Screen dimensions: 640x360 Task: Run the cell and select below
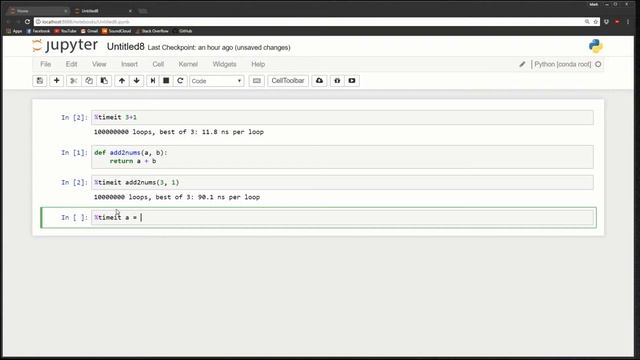pos(153,81)
